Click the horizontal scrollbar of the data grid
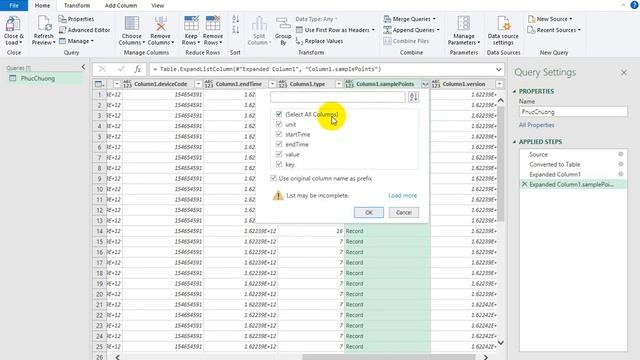The image size is (640, 360). click(389, 357)
